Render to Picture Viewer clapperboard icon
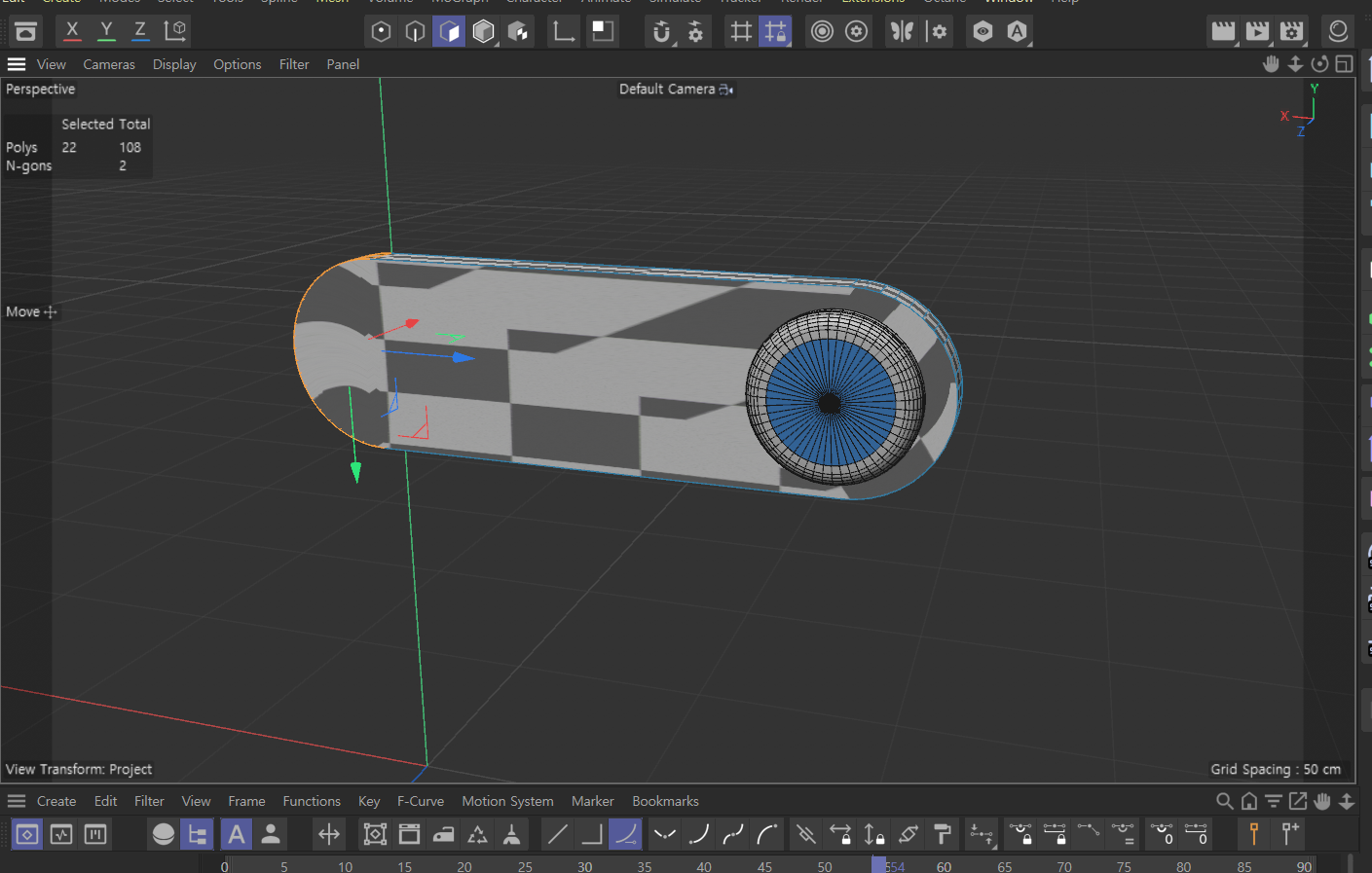Image resolution: width=1372 pixels, height=873 pixels. click(x=1257, y=31)
